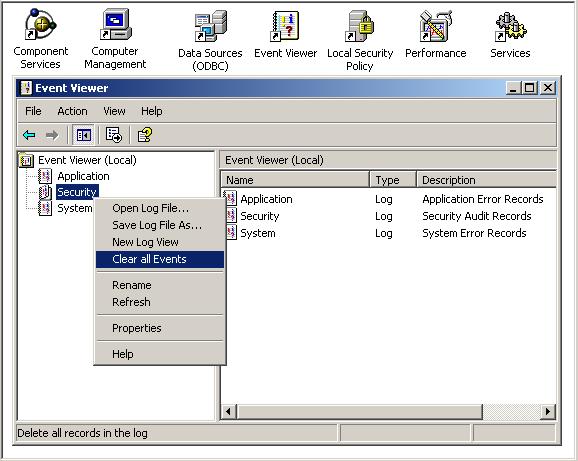Click the Back arrow toolbar button
This screenshot has width=578, height=461.
[x=29, y=135]
